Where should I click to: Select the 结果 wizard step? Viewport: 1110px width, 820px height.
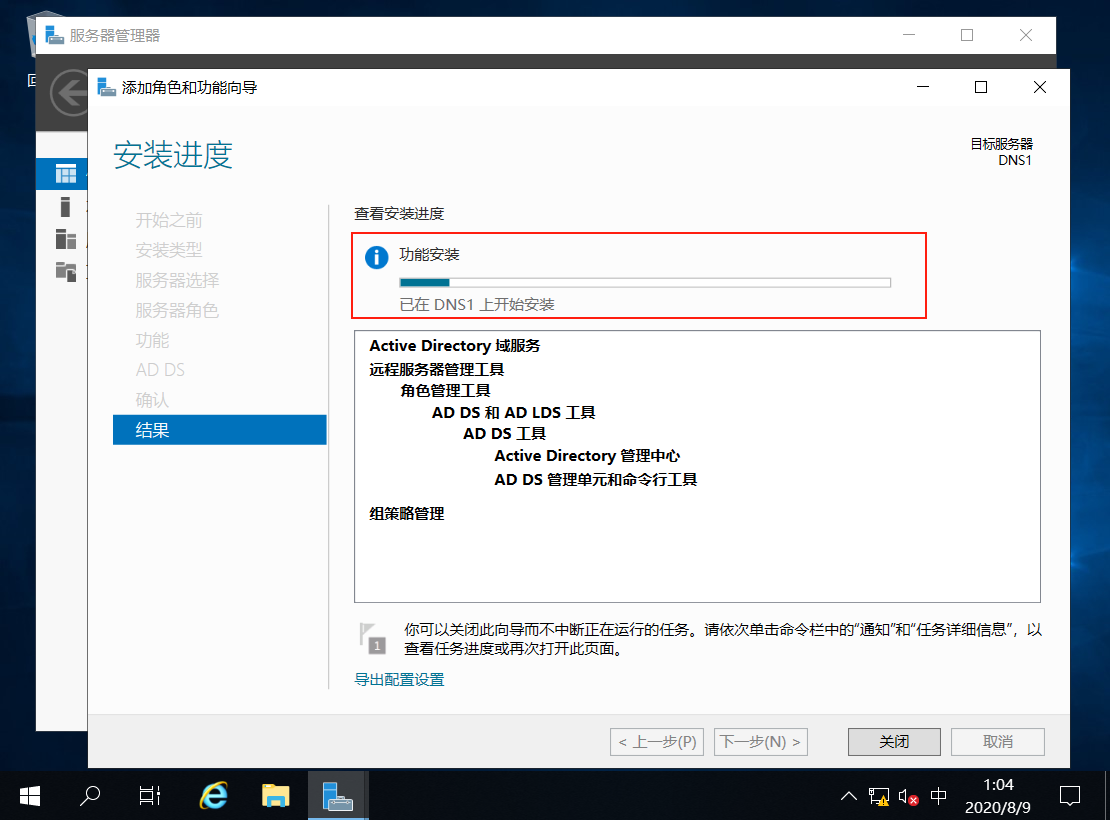pos(219,430)
